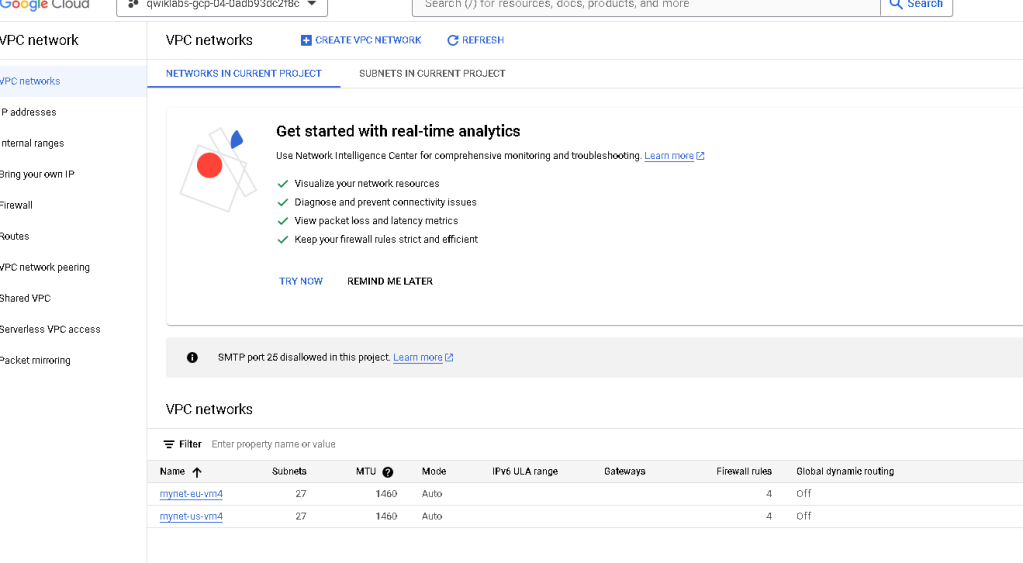Click Remind Me Later button

tap(389, 281)
